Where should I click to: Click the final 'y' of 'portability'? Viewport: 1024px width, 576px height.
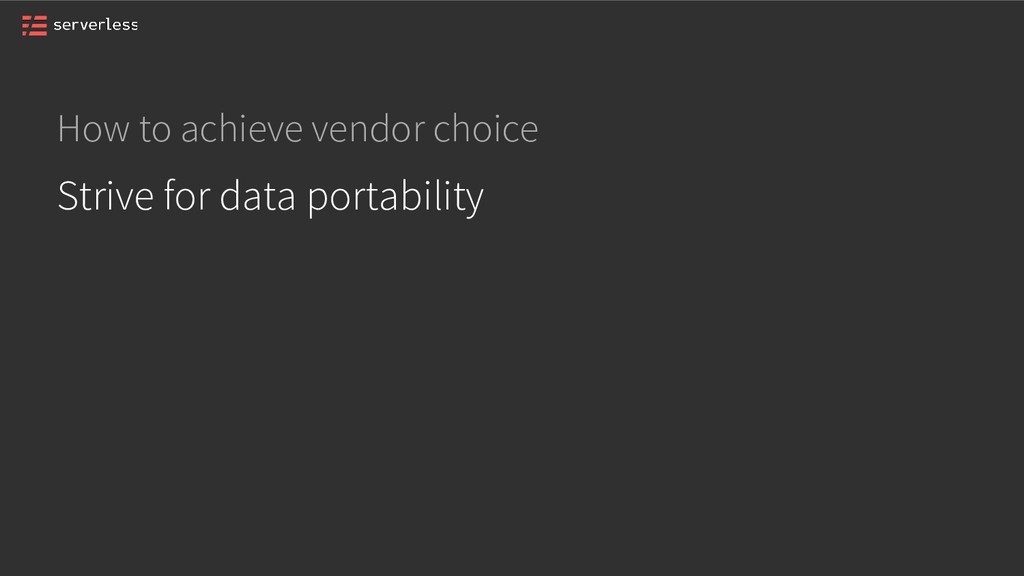tap(475, 199)
